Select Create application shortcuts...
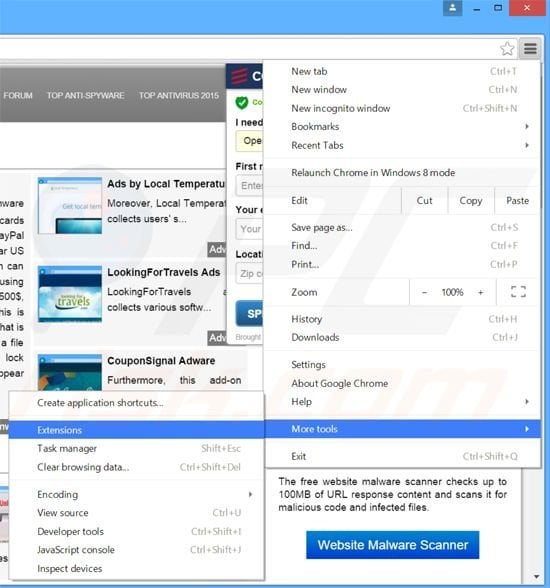The image size is (550, 588). (x=136, y=403)
